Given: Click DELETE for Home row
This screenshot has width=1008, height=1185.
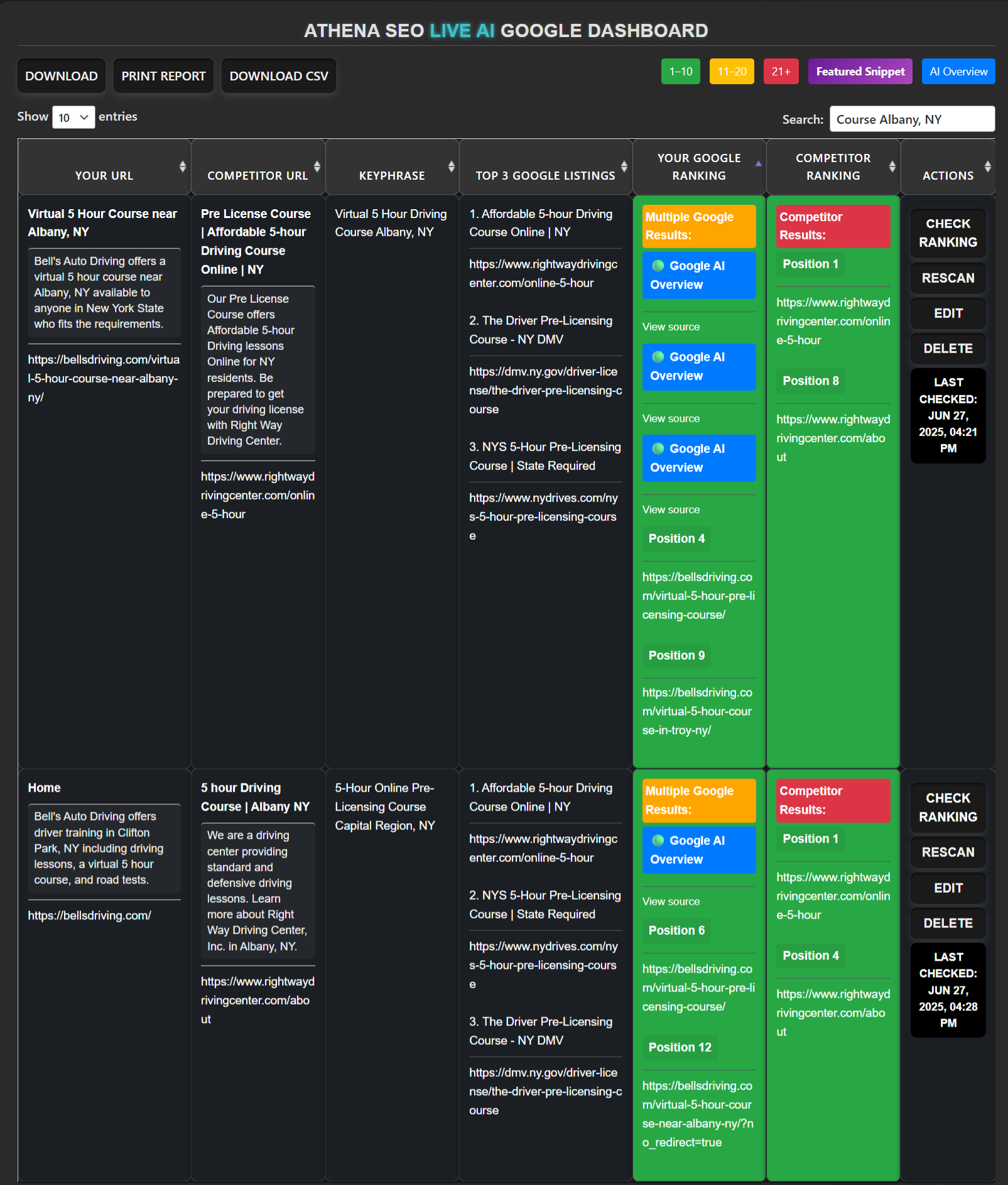Looking at the screenshot, I should pyautogui.click(x=948, y=924).
